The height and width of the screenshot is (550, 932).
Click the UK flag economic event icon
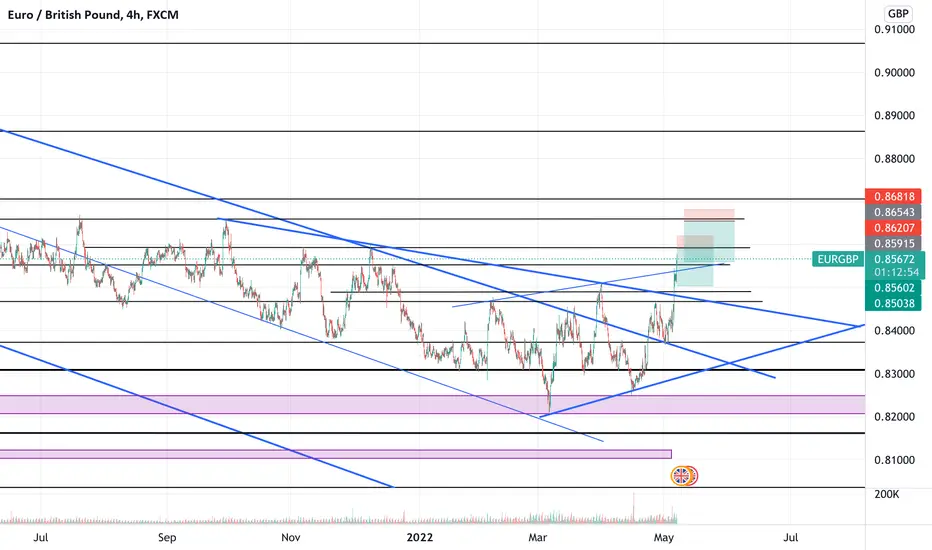coord(681,476)
